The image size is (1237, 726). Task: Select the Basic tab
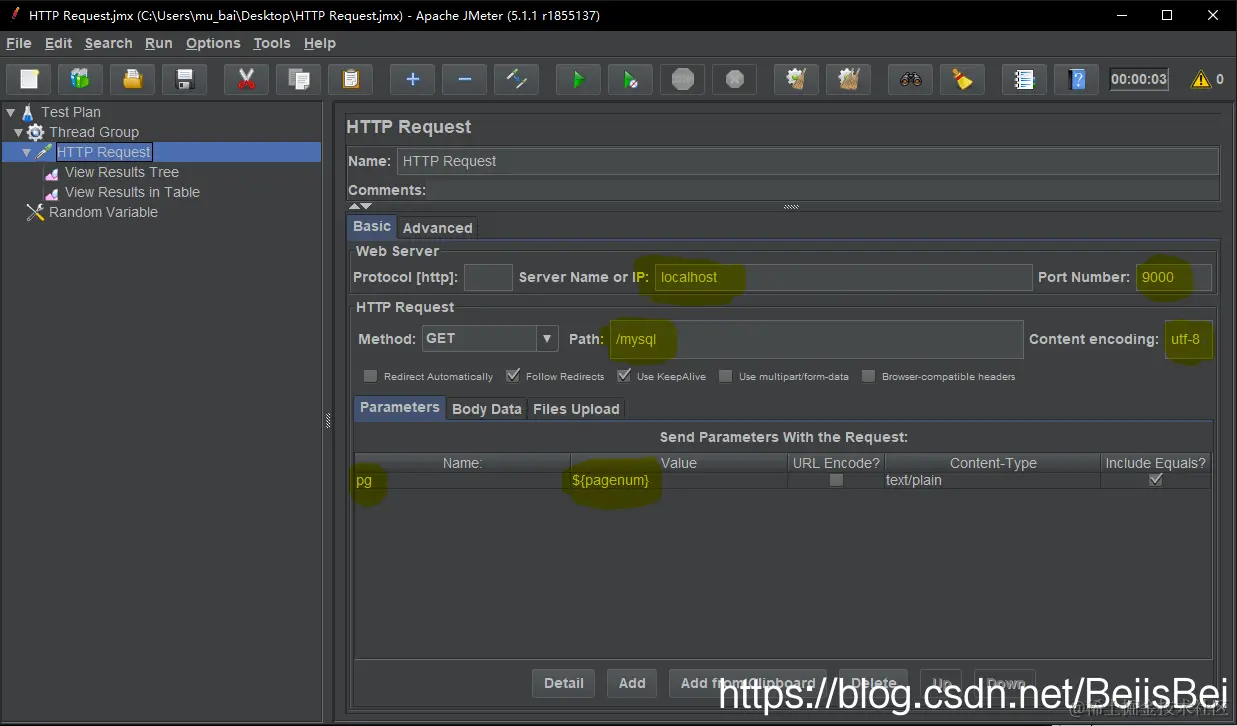click(x=372, y=226)
